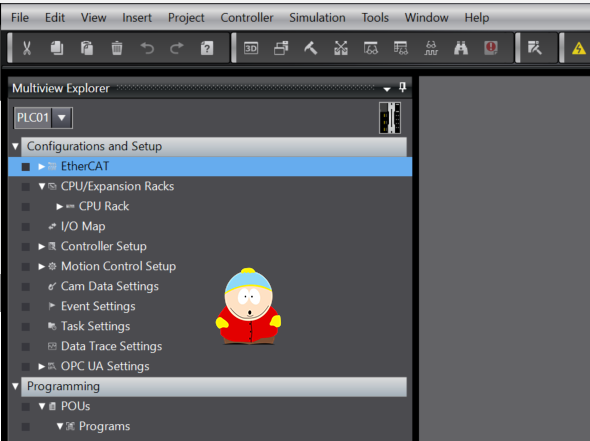The width and height of the screenshot is (590, 441).
Task: Expand the OPC UA Settings node
Action: click(41, 366)
